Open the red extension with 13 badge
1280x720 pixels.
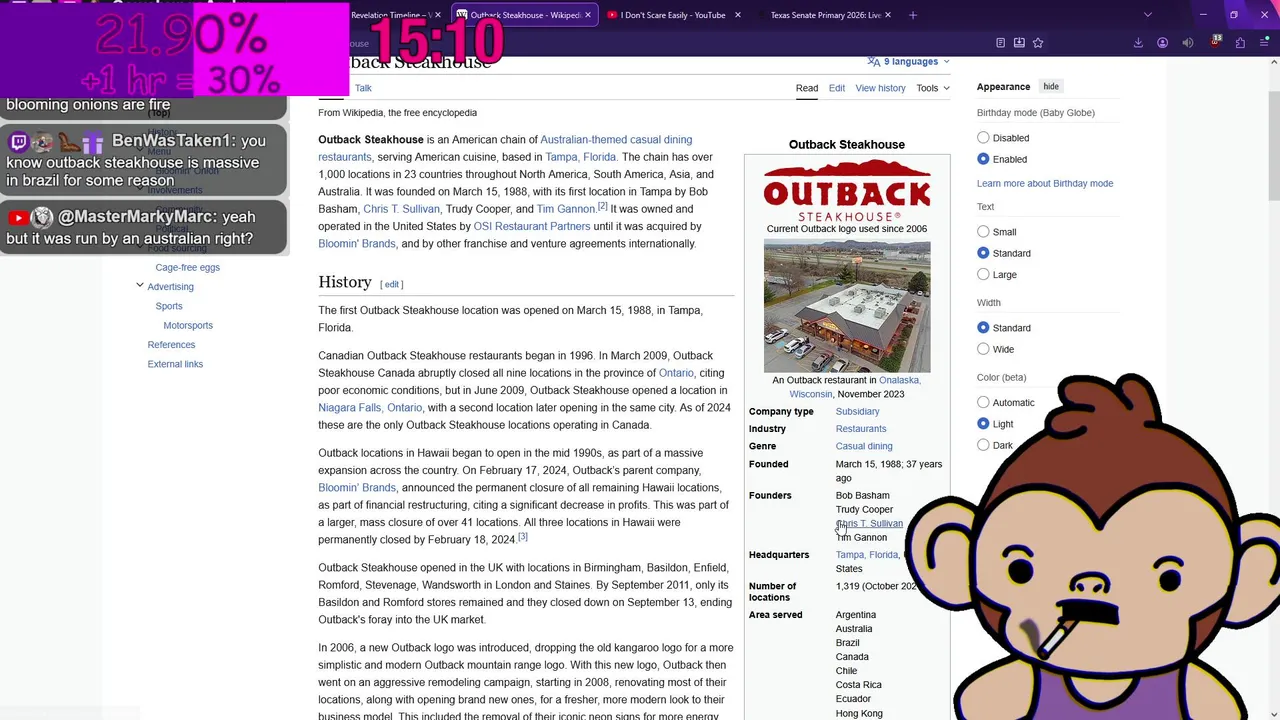tap(1215, 42)
